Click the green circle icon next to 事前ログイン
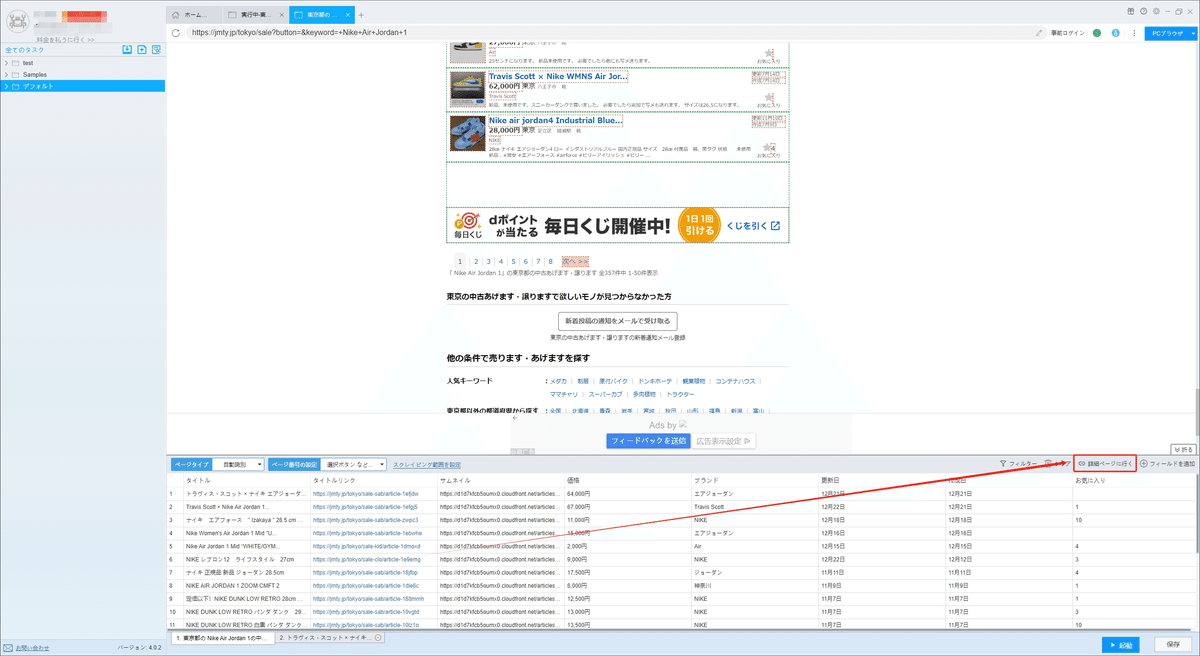 pos(1097,33)
